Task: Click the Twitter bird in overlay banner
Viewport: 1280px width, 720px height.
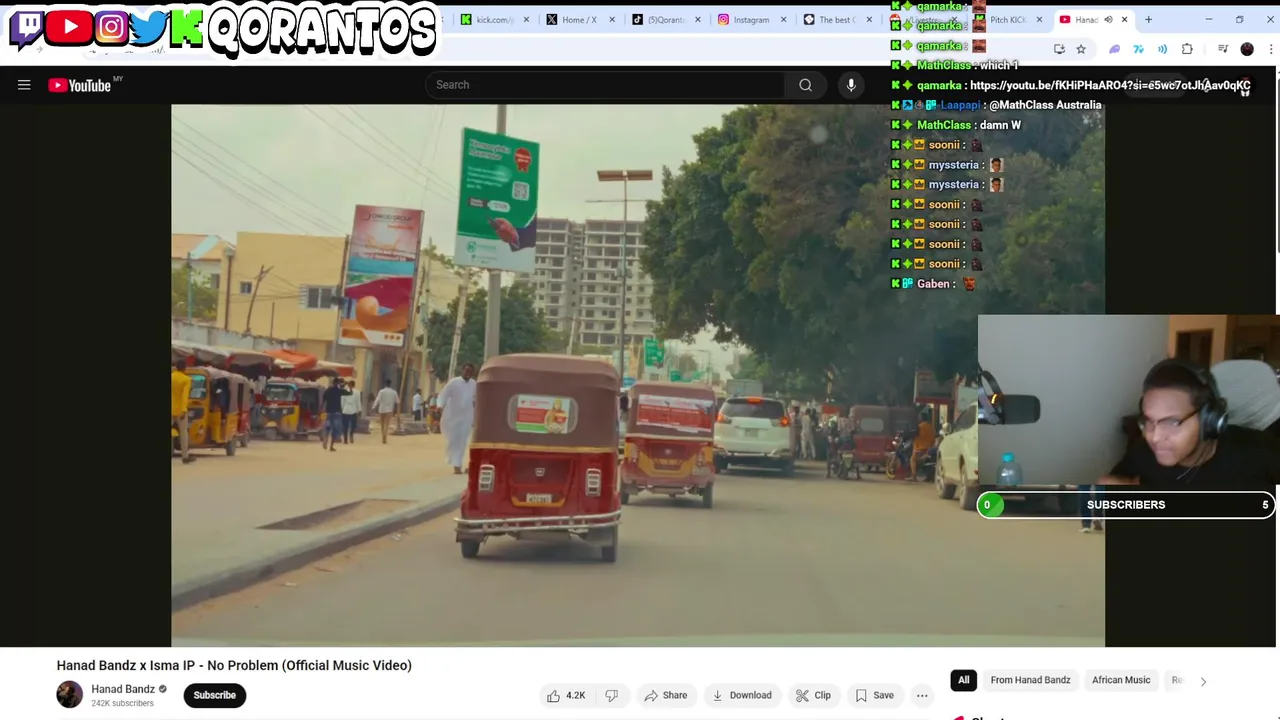Action: 149,27
